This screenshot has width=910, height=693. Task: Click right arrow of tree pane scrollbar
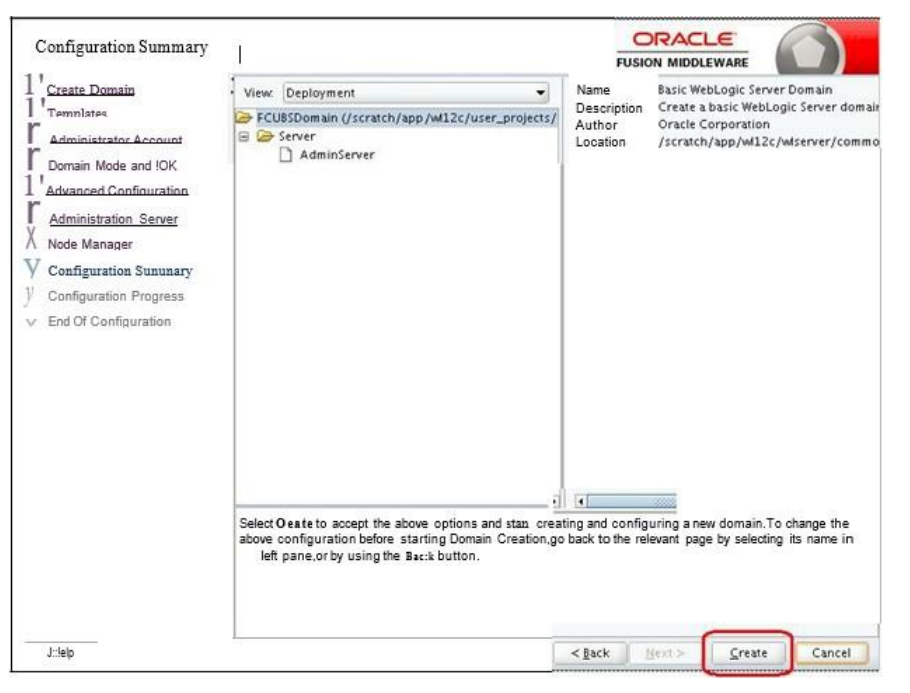click(x=555, y=501)
